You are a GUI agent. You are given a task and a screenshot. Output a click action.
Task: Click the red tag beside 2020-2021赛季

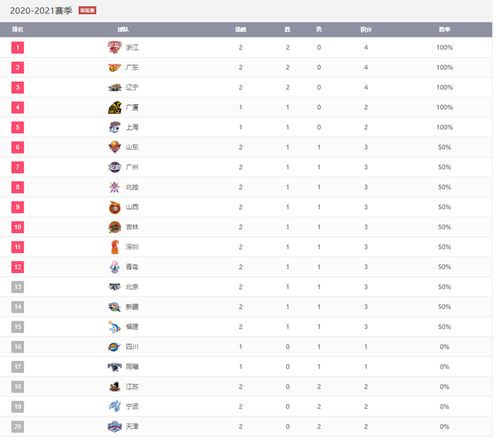pyautogui.click(x=87, y=10)
